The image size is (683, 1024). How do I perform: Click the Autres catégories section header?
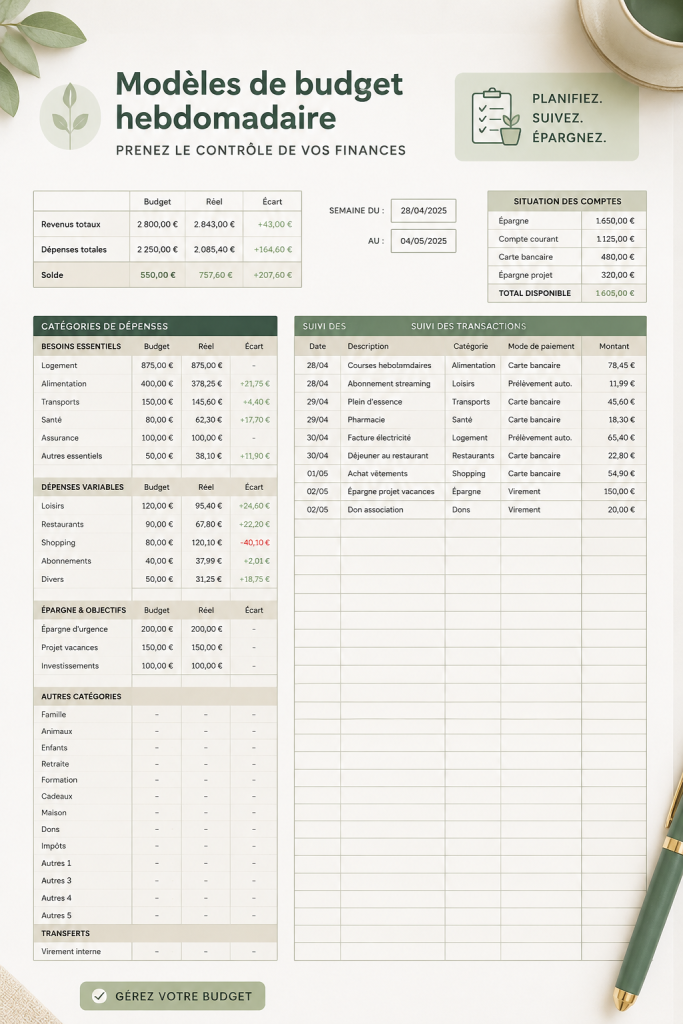(81, 697)
